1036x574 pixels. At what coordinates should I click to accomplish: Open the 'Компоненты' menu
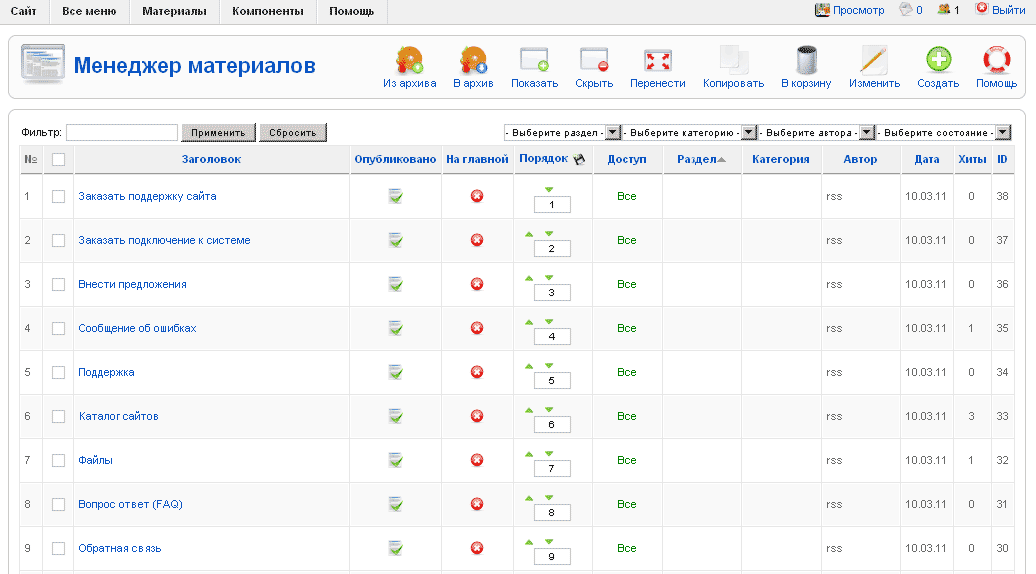(x=267, y=11)
